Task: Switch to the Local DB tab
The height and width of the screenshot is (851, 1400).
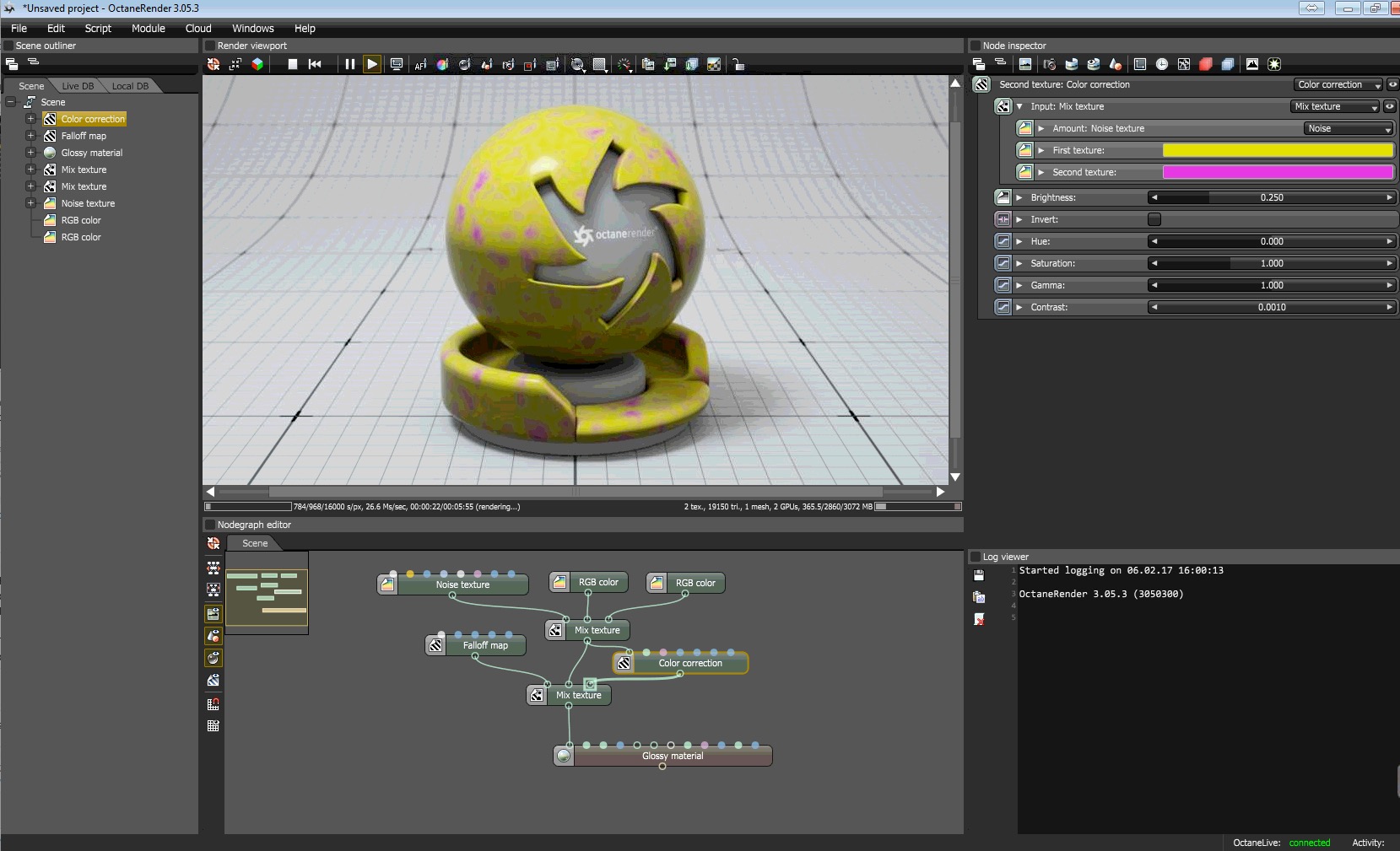Action: pyautogui.click(x=130, y=86)
